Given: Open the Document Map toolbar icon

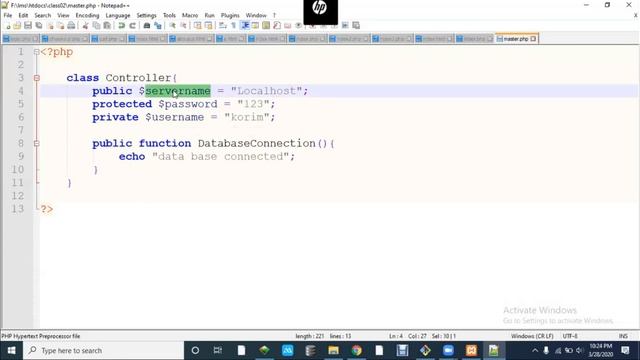Looking at the screenshot, I should pyautogui.click(x=266, y=26).
